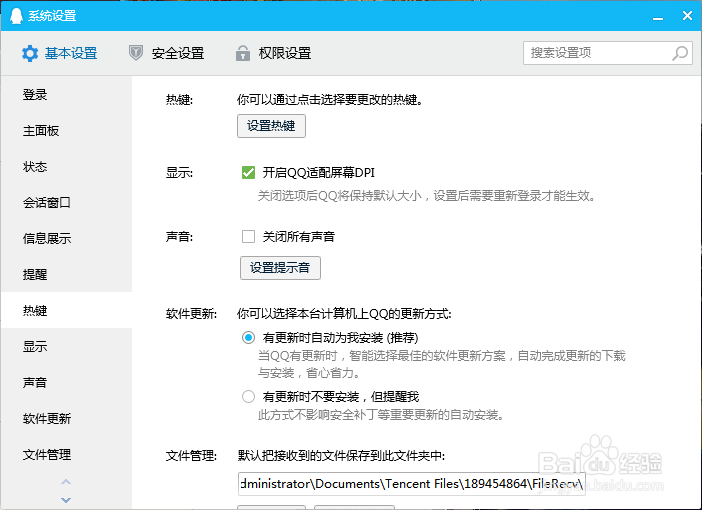
Task: Open 软件更新 sidebar item
Action: point(66,419)
